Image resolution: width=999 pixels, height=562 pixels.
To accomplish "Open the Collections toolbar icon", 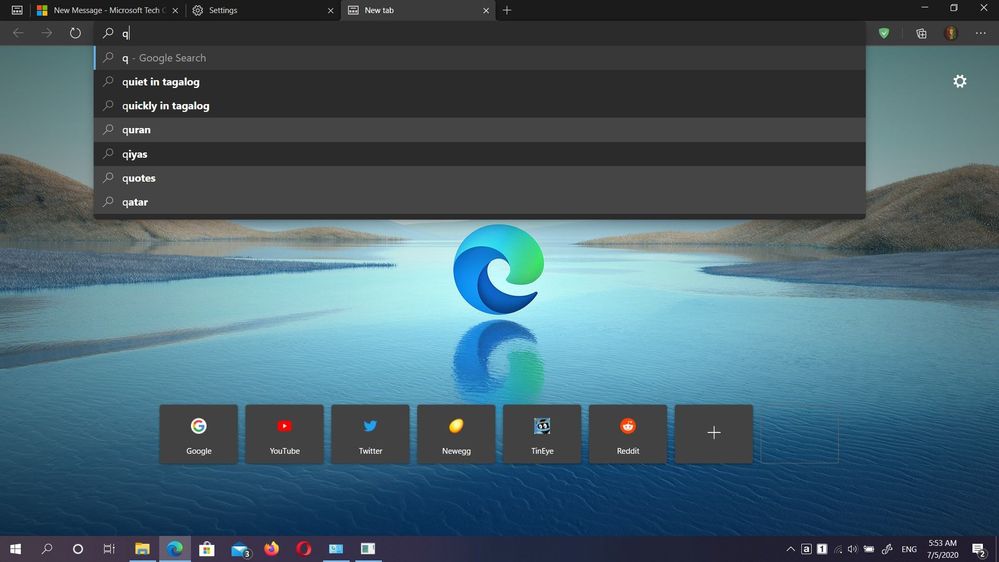I will pos(921,33).
